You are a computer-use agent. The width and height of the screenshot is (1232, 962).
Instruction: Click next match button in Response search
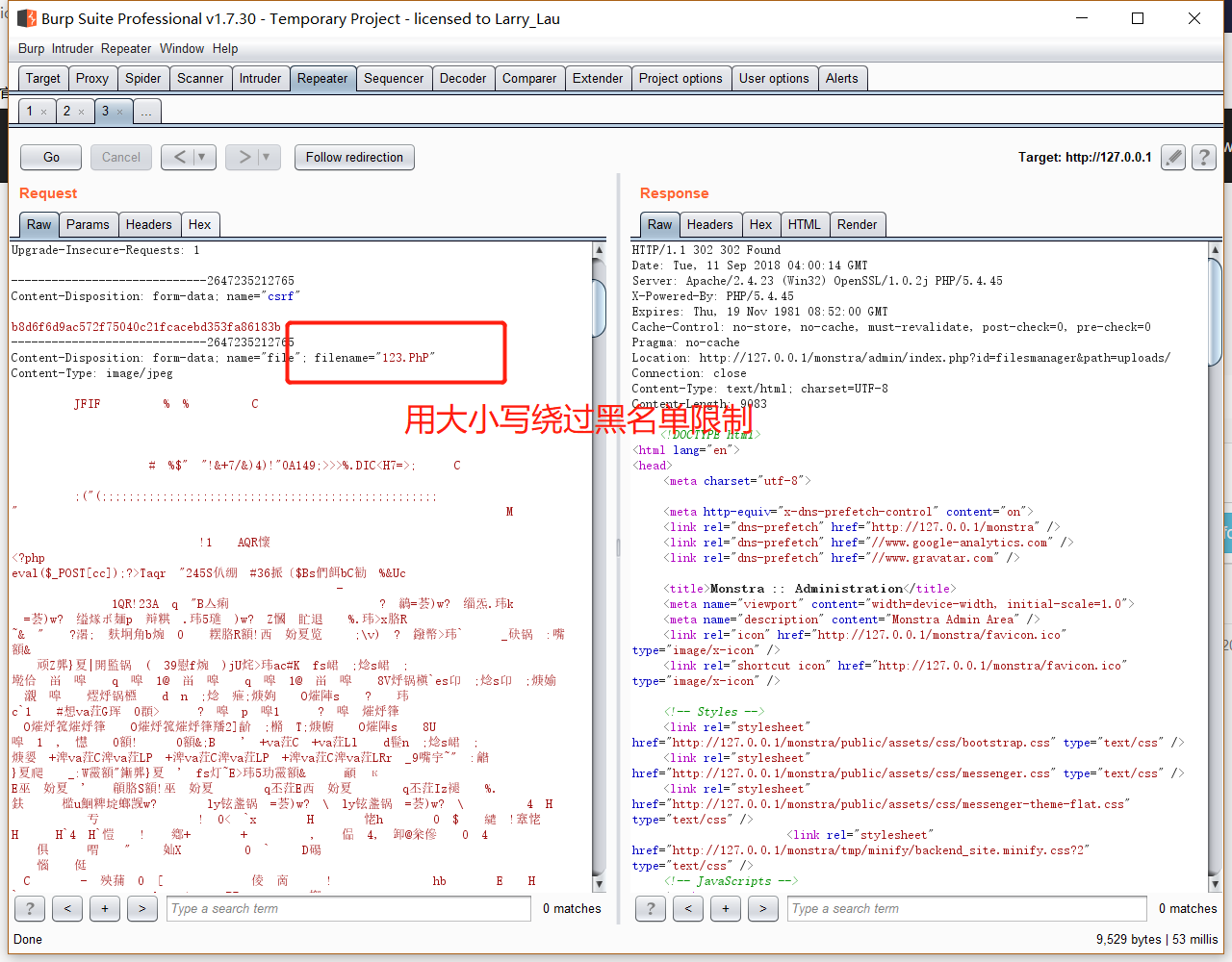763,908
